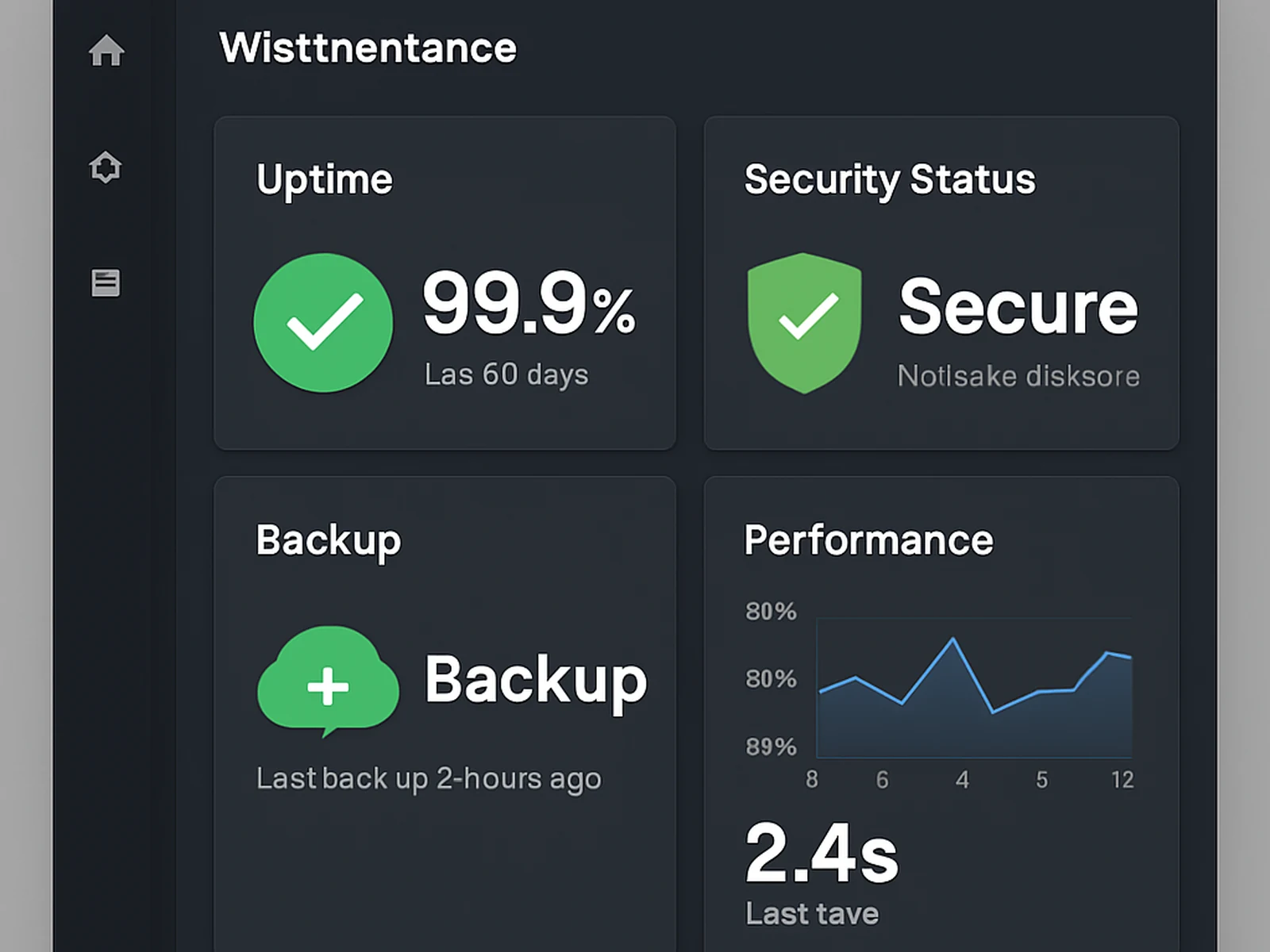Open the gear-shaped settings sidebar icon
This screenshot has width=1270, height=952.
(106, 167)
